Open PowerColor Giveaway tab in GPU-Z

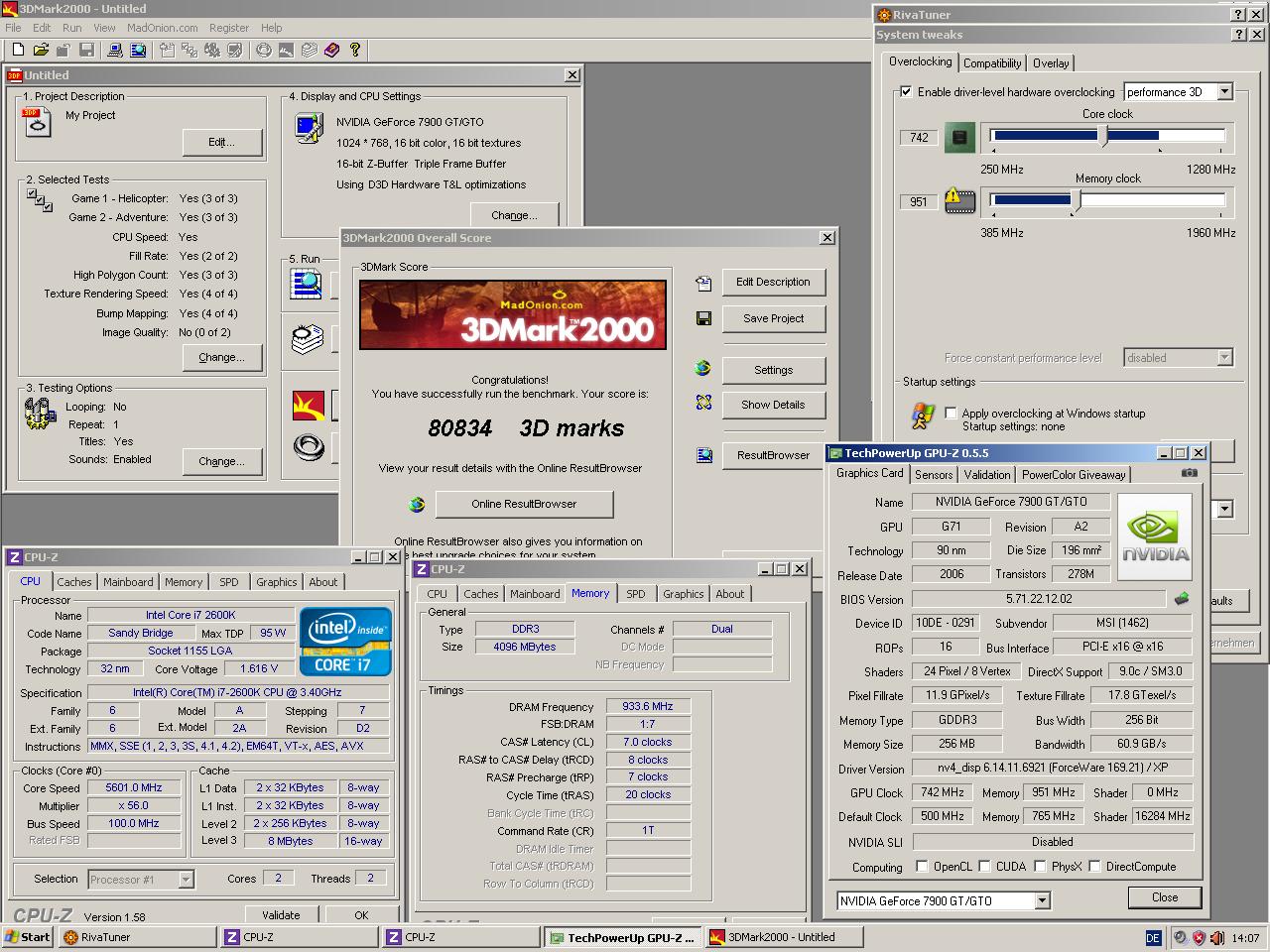point(1074,475)
